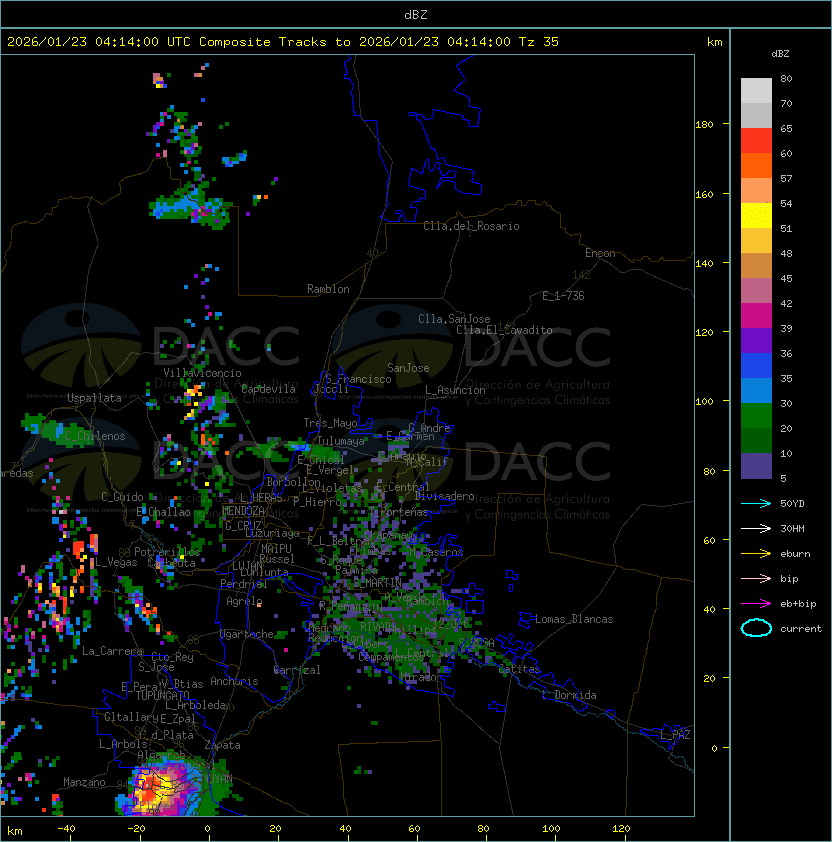832x842 pixels.
Task: Select the 'Divisadero' map label
Action: (x=445, y=496)
